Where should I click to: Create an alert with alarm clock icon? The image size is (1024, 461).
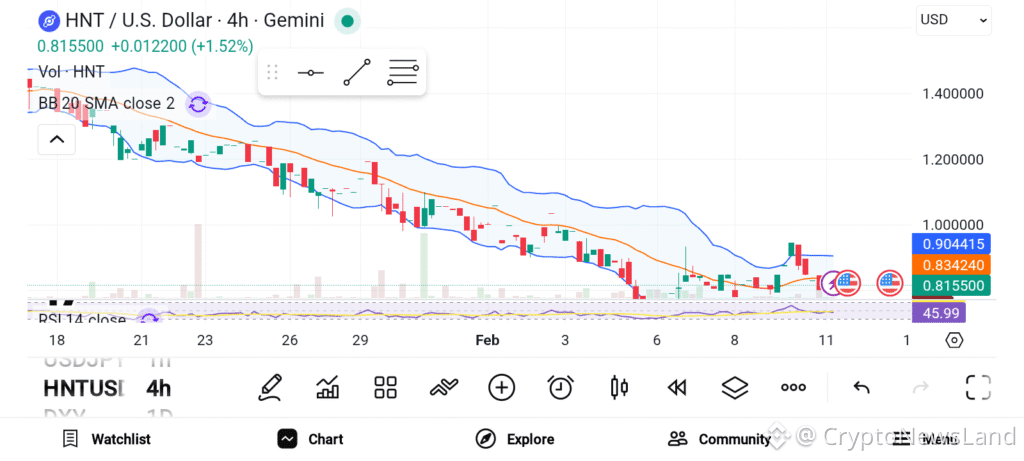coord(560,388)
